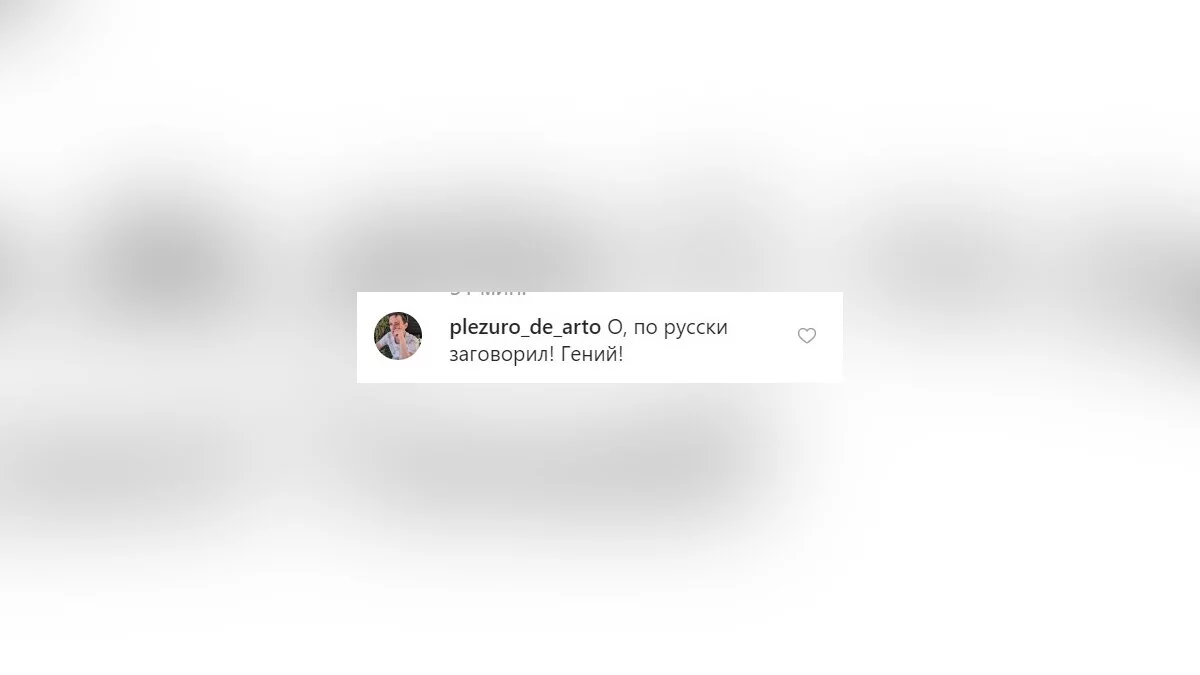Image resolution: width=1200 pixels, height=675 pixels.
Task: Like the comment with the heart icon
Action: tap(807, 336)
